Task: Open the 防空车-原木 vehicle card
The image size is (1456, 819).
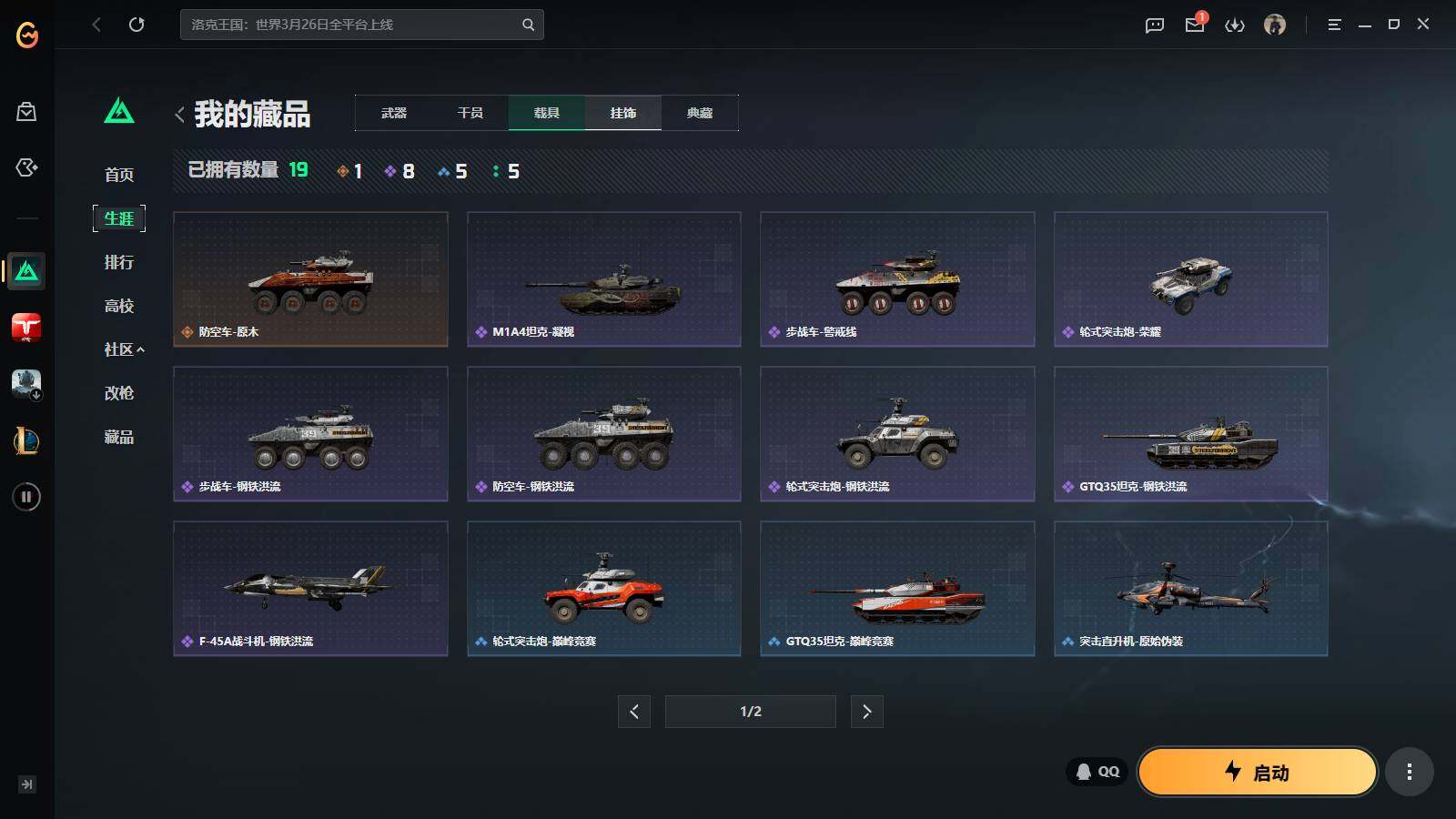Action: point(310,279)
